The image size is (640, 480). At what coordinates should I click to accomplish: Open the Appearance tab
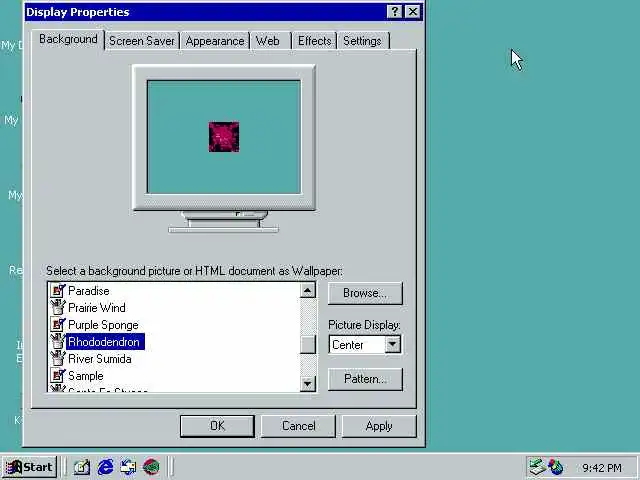[215, 41]
